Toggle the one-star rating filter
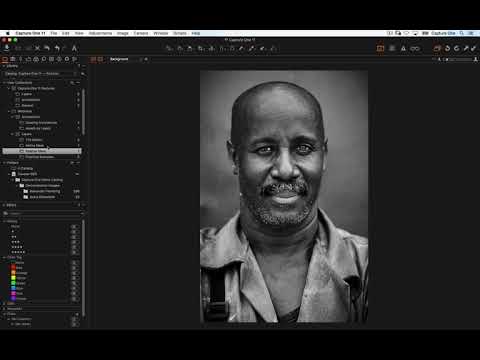This screenshot has width=480, height=360. pyautogui.click(x=74, y=232)
